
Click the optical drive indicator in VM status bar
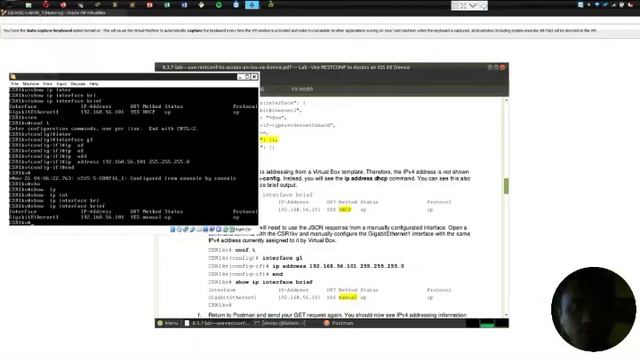[179, 229]
